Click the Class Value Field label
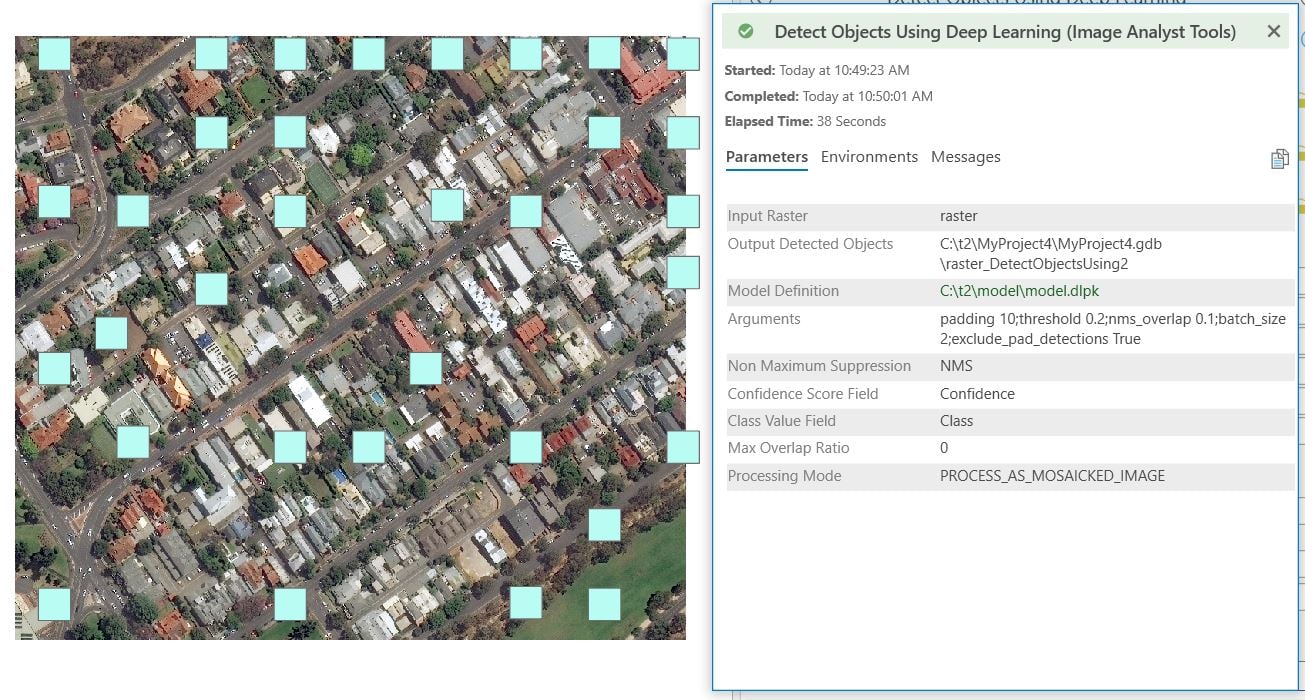1305x700 pixels. [x=782, y=421]
